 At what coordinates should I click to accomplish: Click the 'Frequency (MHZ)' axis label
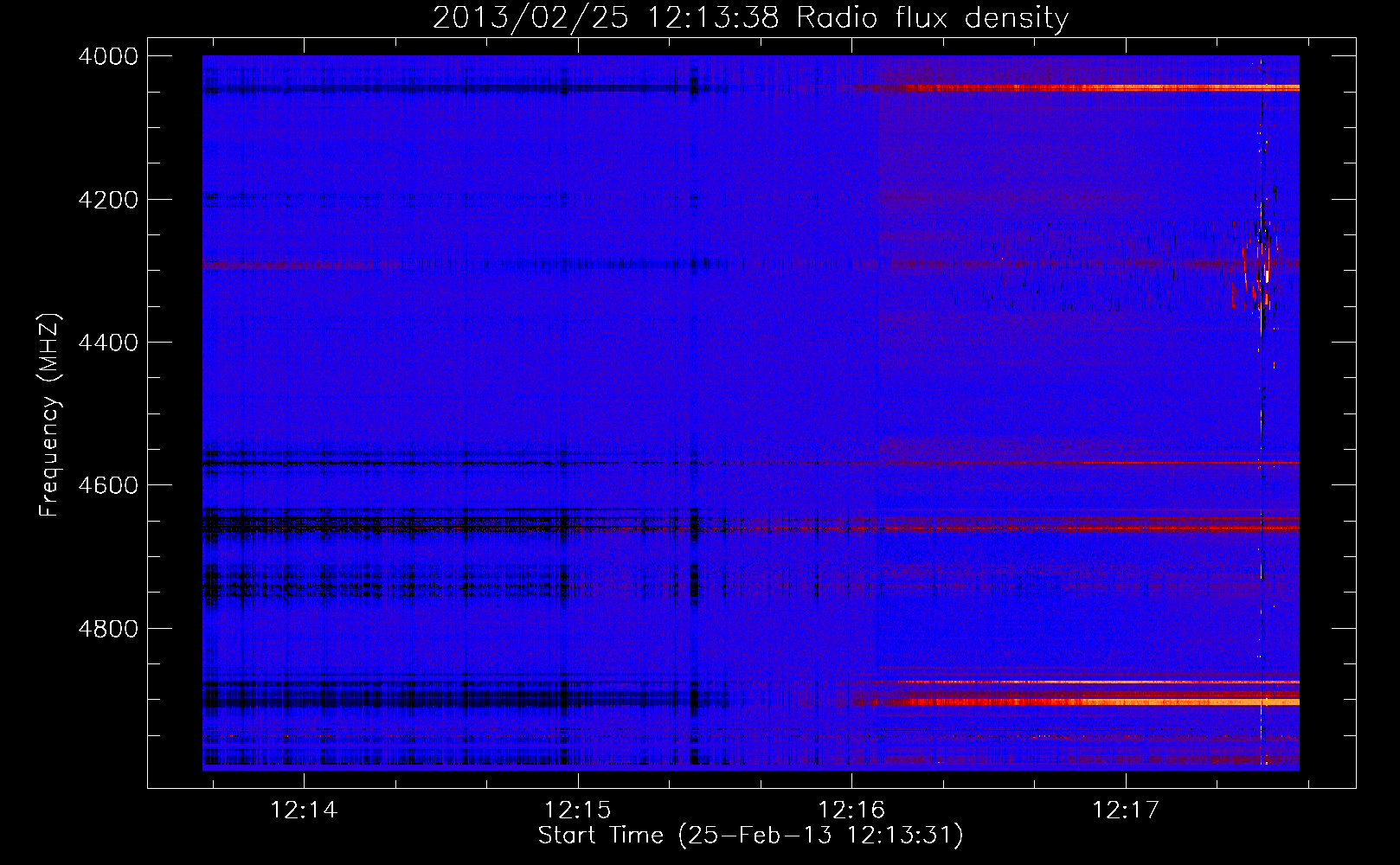point(49,415)
